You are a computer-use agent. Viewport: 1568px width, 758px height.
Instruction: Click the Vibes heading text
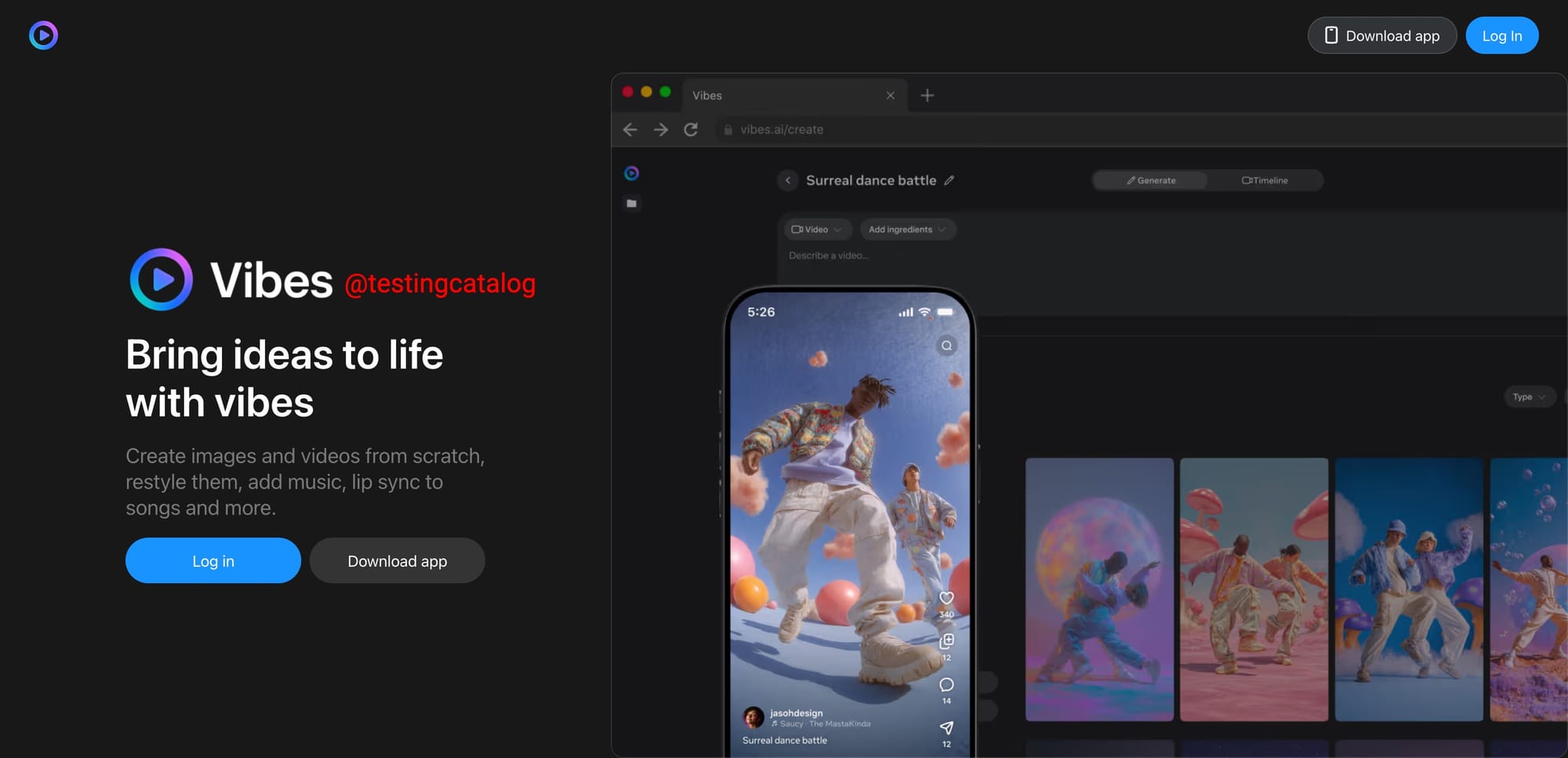(271, 281)
